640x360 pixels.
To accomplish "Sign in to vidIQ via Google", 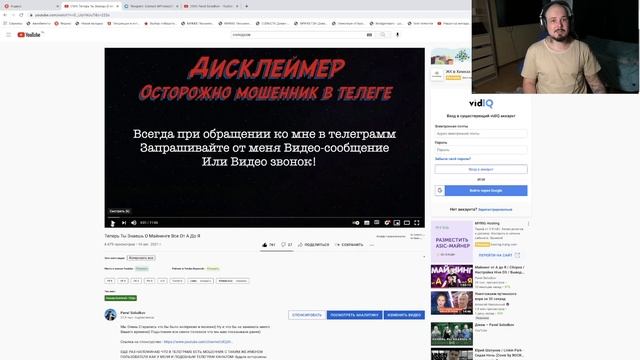I will (x=481, y=191).
